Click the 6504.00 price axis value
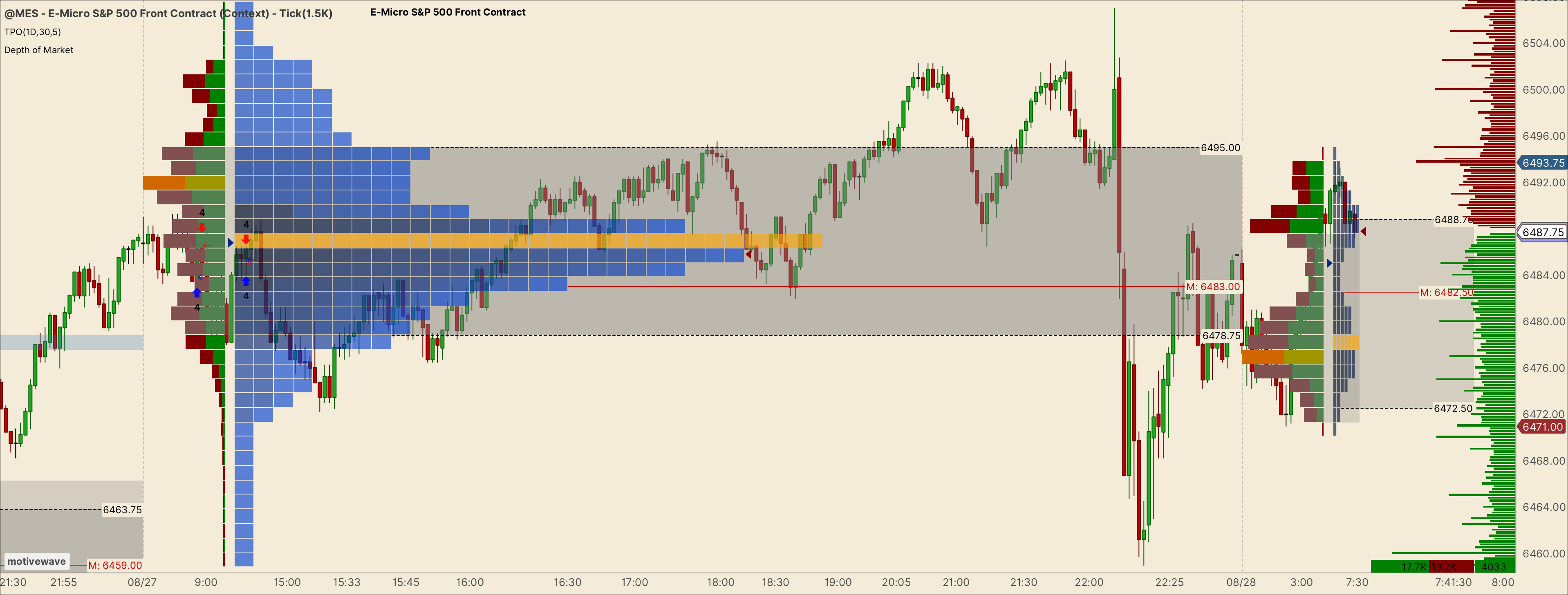The image size is (1568, 595). (x=1543, y=43)
